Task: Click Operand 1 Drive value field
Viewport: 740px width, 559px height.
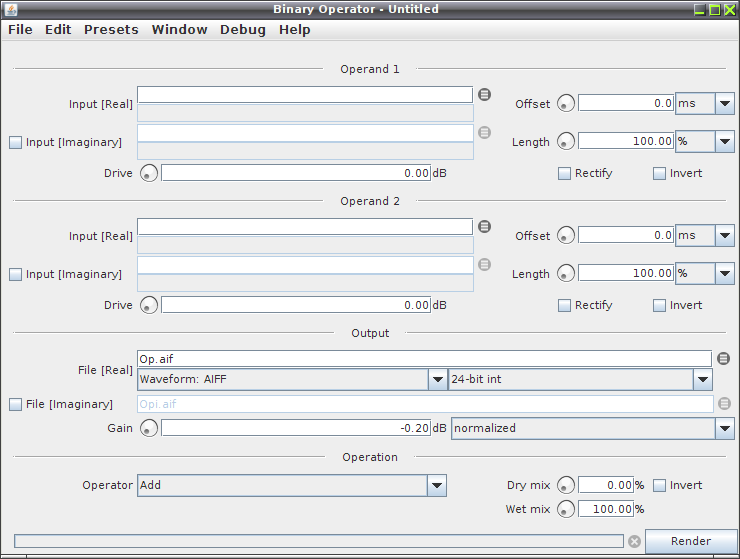Action: tap(296, 173)
